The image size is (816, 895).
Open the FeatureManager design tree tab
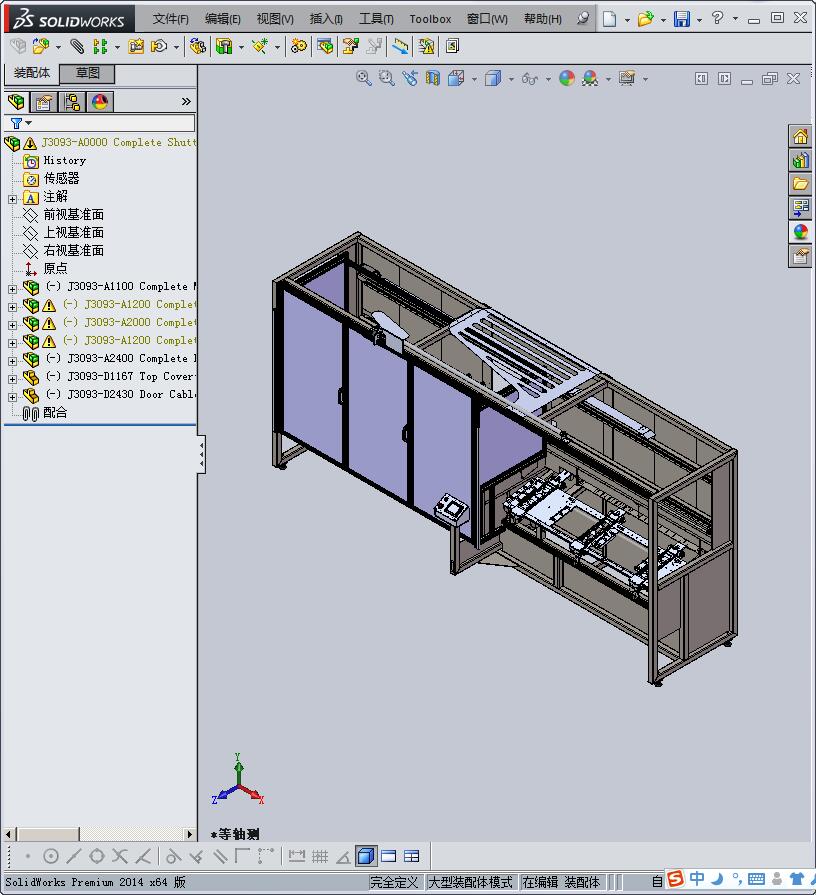click(16, 102)
